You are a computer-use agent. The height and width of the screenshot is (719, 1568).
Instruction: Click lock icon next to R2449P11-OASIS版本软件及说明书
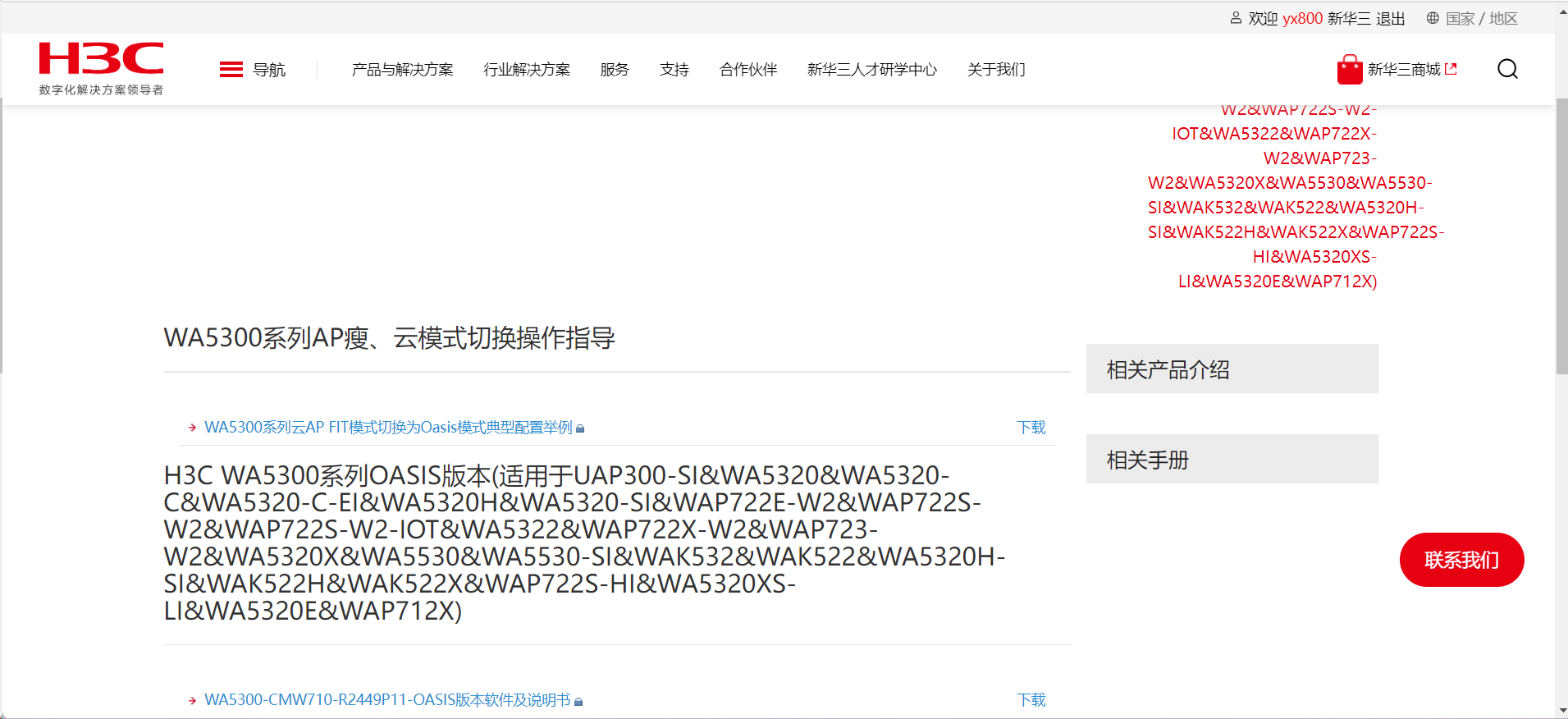pos(578,701)
